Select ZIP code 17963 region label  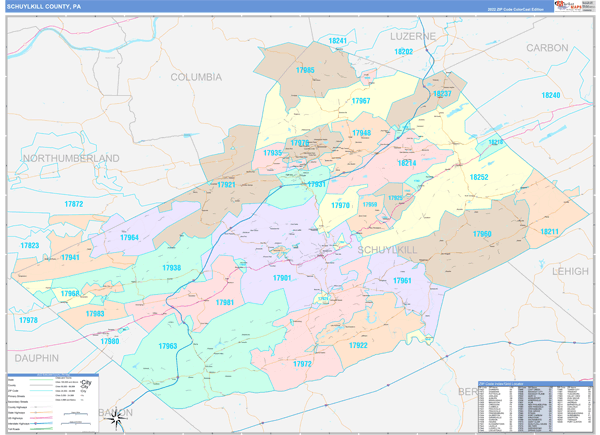(167, 346)
